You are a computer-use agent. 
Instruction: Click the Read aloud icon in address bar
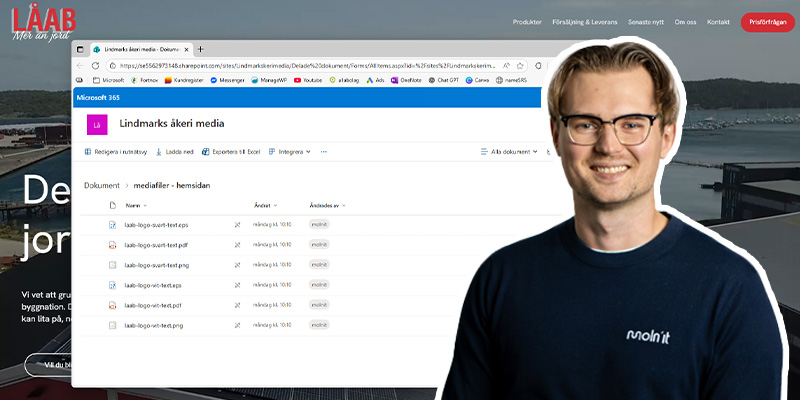pos(507,66)
